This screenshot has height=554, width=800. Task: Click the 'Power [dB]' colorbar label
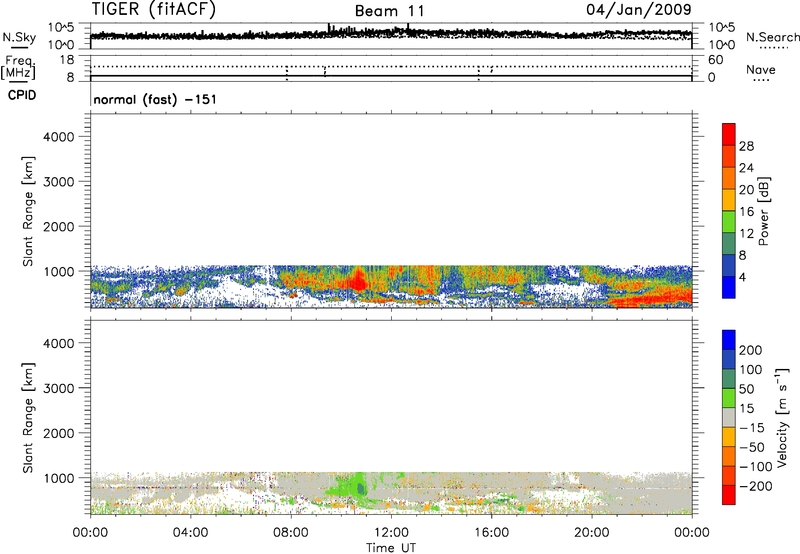pos(763,211)
